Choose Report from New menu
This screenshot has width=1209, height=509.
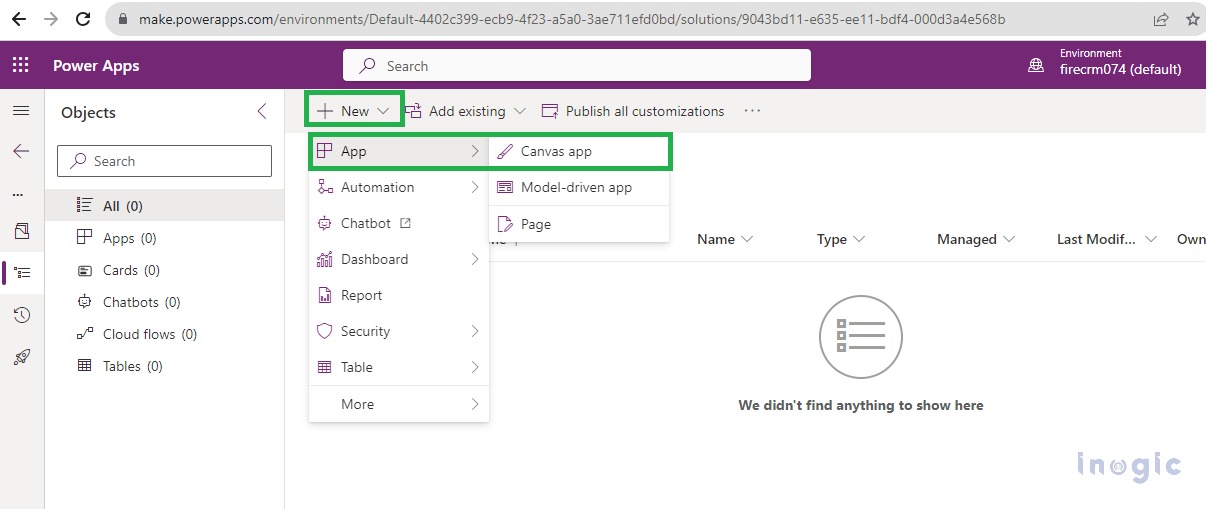(399, 295)
